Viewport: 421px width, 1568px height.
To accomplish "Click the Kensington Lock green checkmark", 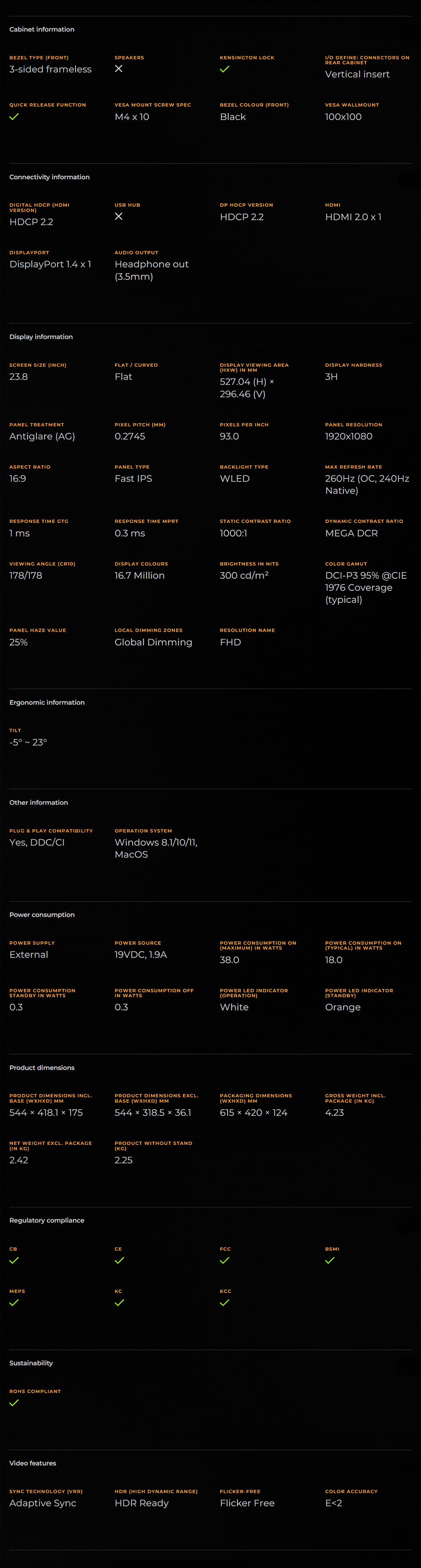I will [224, 69].
